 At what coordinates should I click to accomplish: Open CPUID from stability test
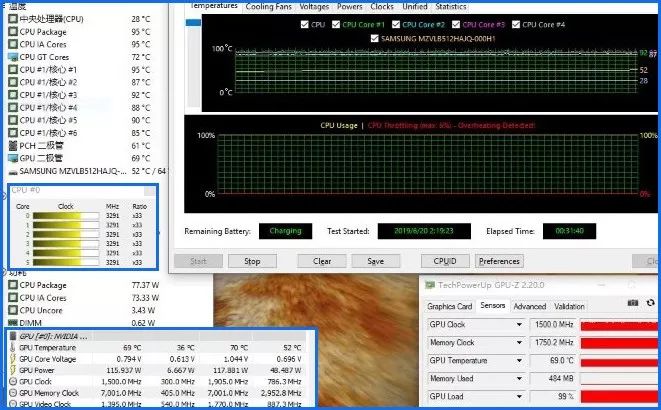point(445,261)
